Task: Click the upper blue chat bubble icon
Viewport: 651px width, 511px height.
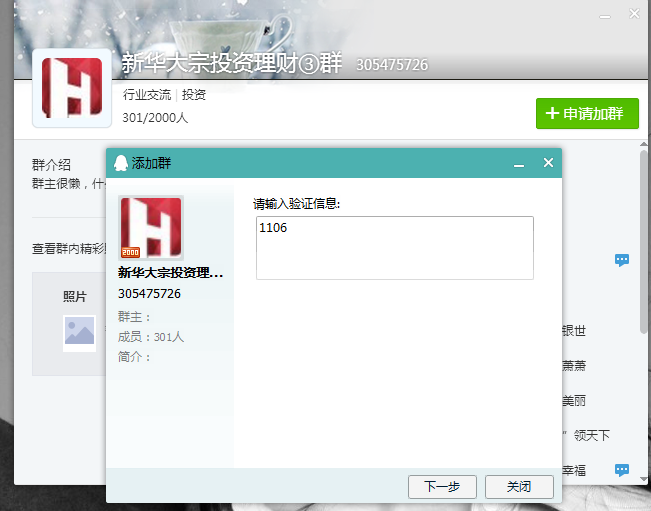Action: coord(621,260)
